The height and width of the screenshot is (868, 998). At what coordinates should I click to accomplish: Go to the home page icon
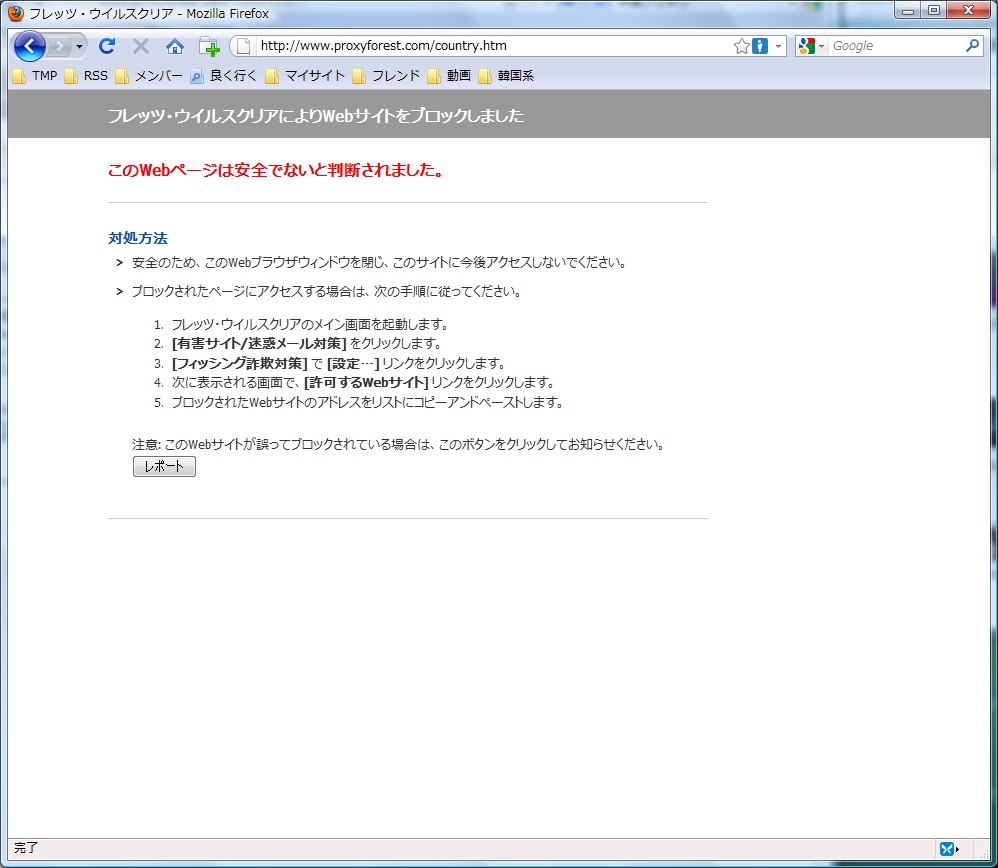[175, 46]
